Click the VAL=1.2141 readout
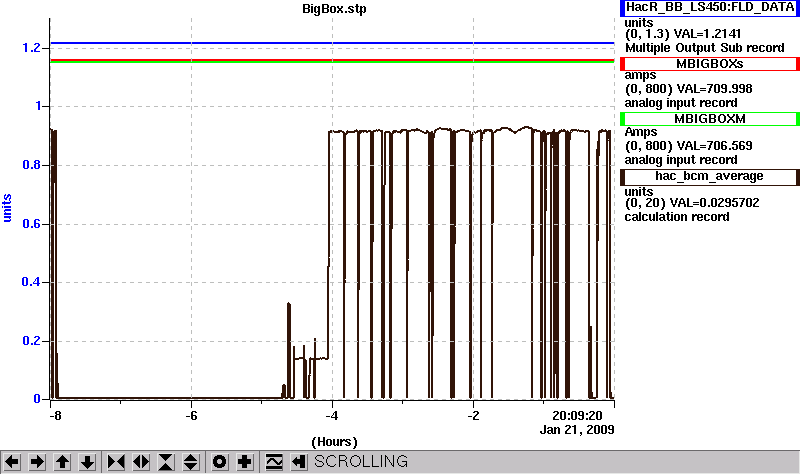800x474 pixels. (707, 34)
